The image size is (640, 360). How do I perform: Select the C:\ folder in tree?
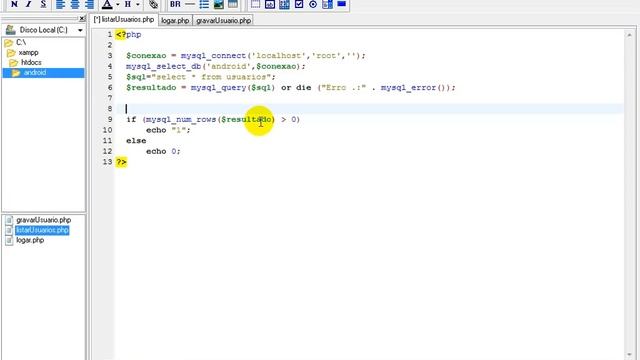coord(20,42)
